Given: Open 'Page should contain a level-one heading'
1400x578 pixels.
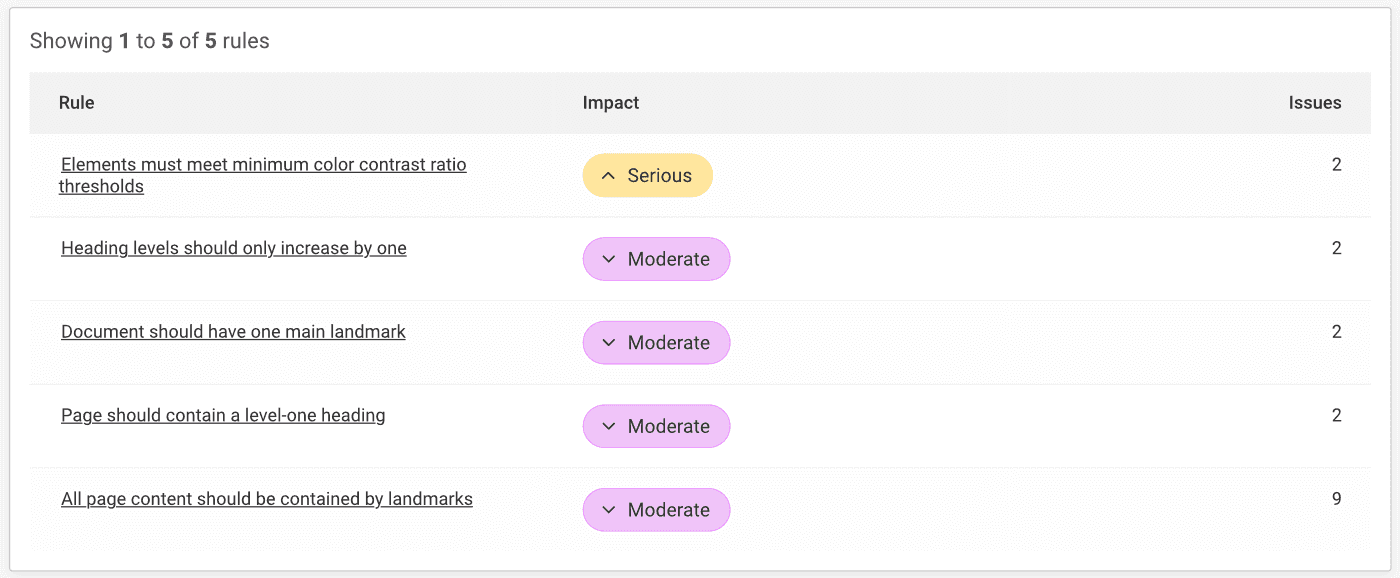Looking at the screenshot, I should (223, 415).
